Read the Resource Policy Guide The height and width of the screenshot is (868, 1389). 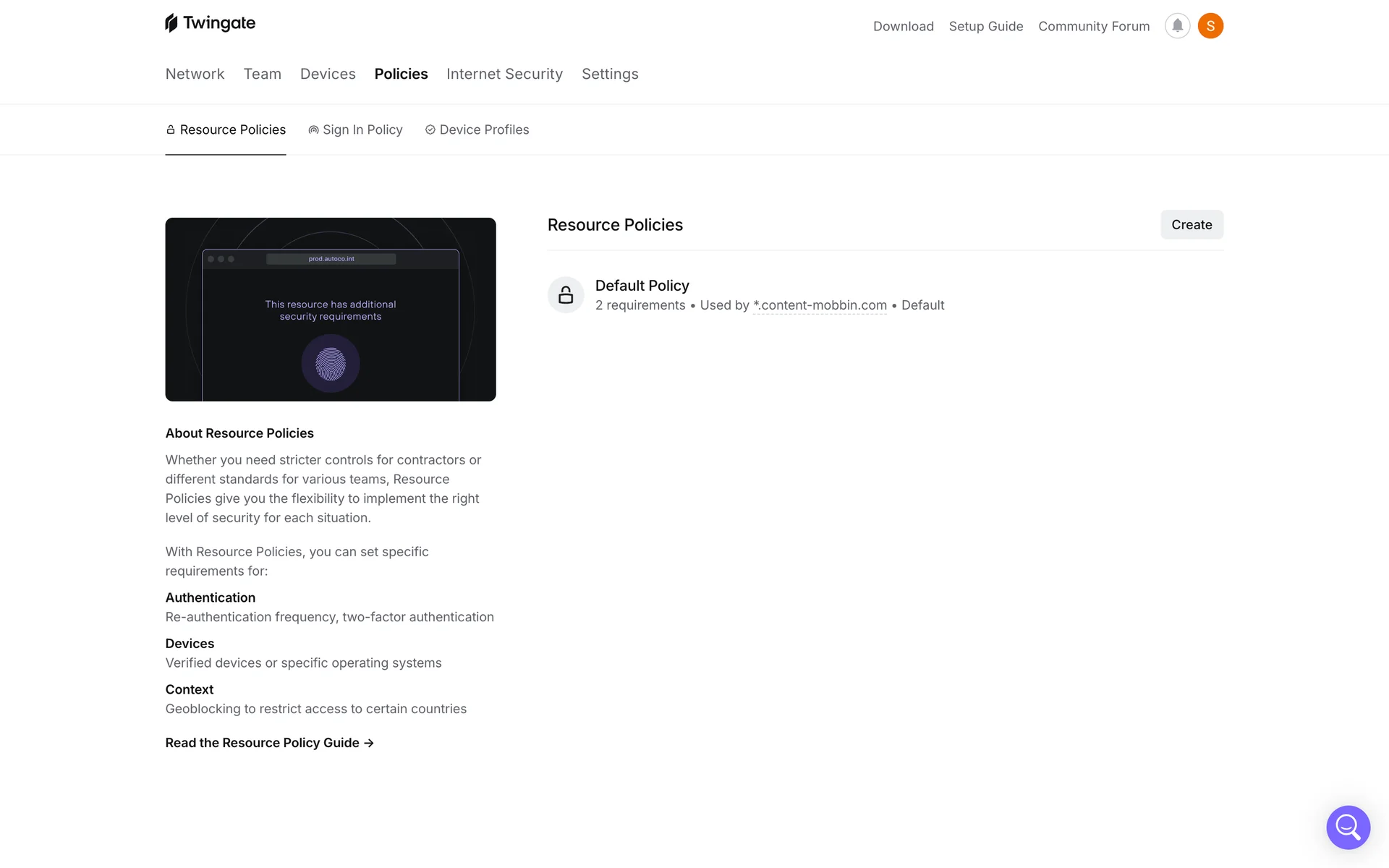[269, 743]
